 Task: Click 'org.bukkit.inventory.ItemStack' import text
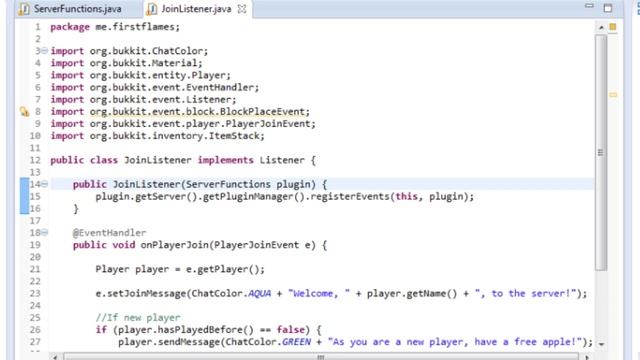(x=175, y=136)
